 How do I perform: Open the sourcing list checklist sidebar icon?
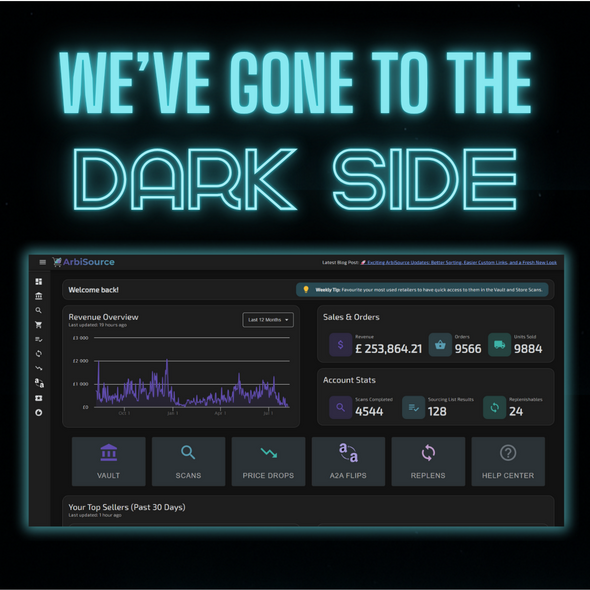coord(39,339)
